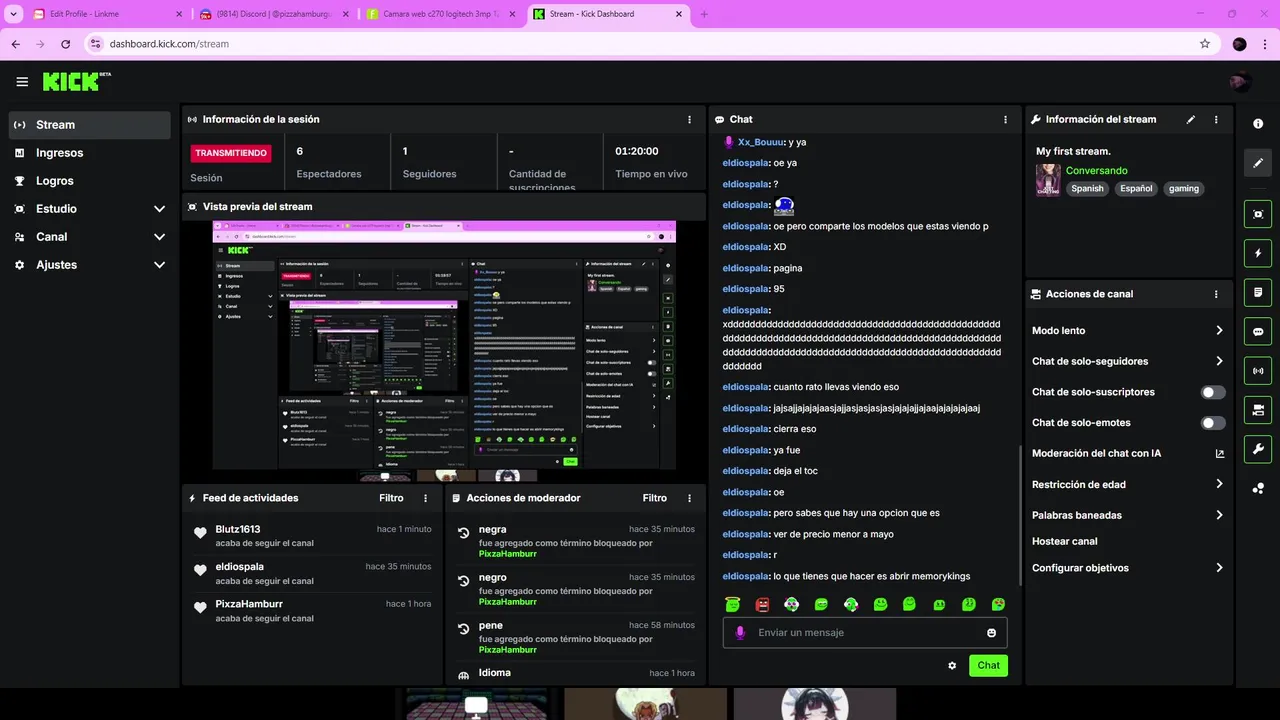Click the gaming tag
Image resolution: width=1280 pixels, height=720 pixels.
tap(1183, 189)
